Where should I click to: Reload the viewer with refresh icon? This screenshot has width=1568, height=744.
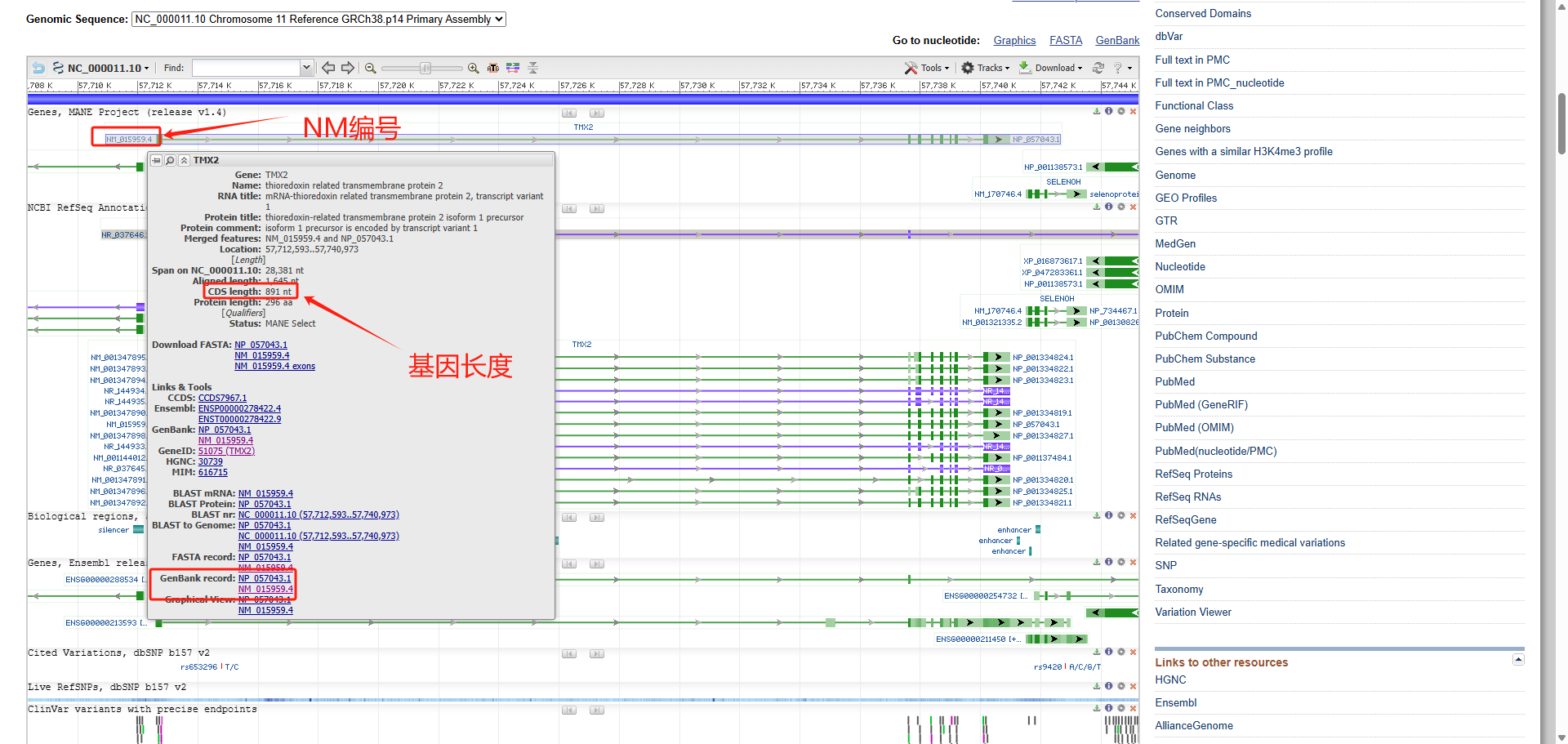[x=1098, y=68]
